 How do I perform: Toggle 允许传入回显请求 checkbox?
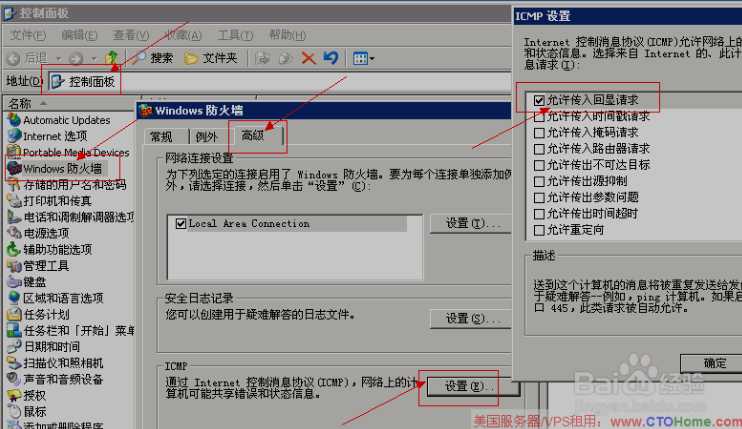539,100
